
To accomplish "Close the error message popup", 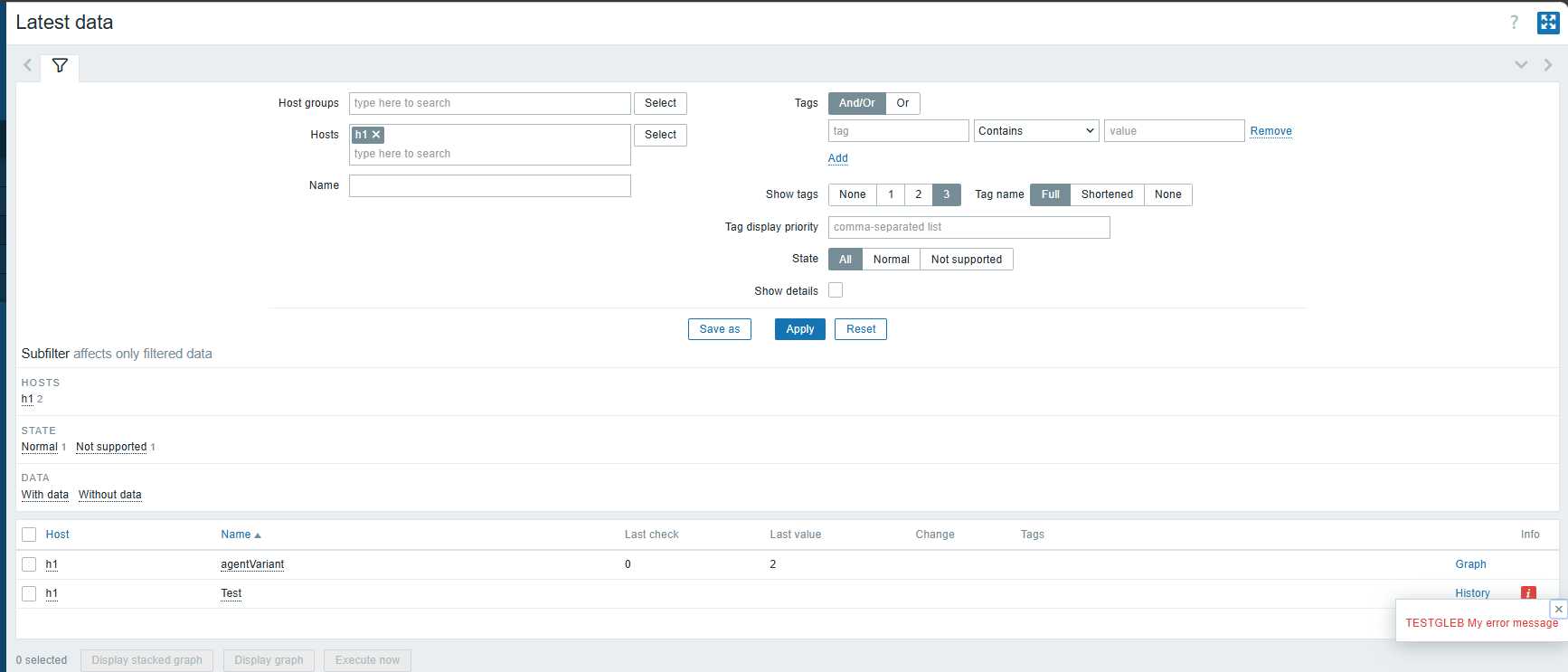I will (1558, 609).
